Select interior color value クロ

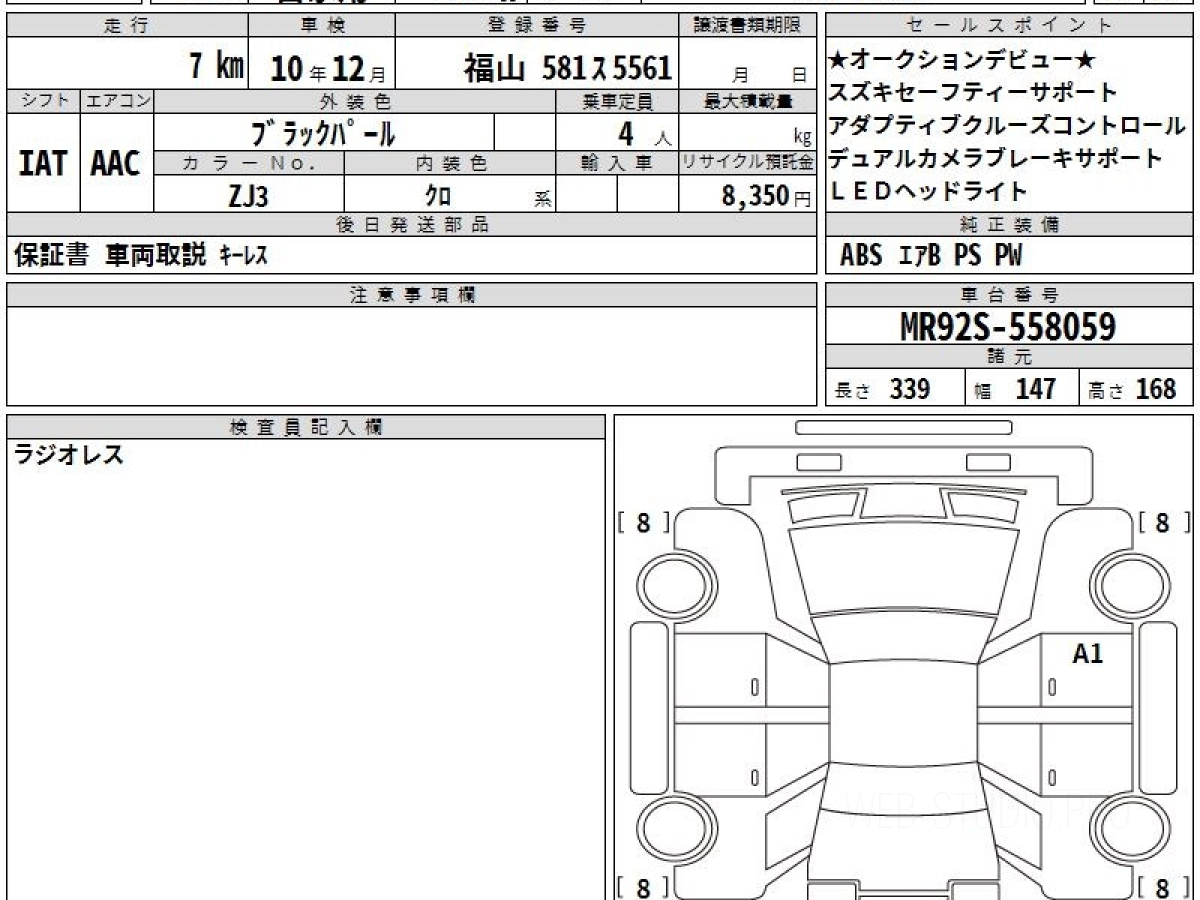pos(438,196)
